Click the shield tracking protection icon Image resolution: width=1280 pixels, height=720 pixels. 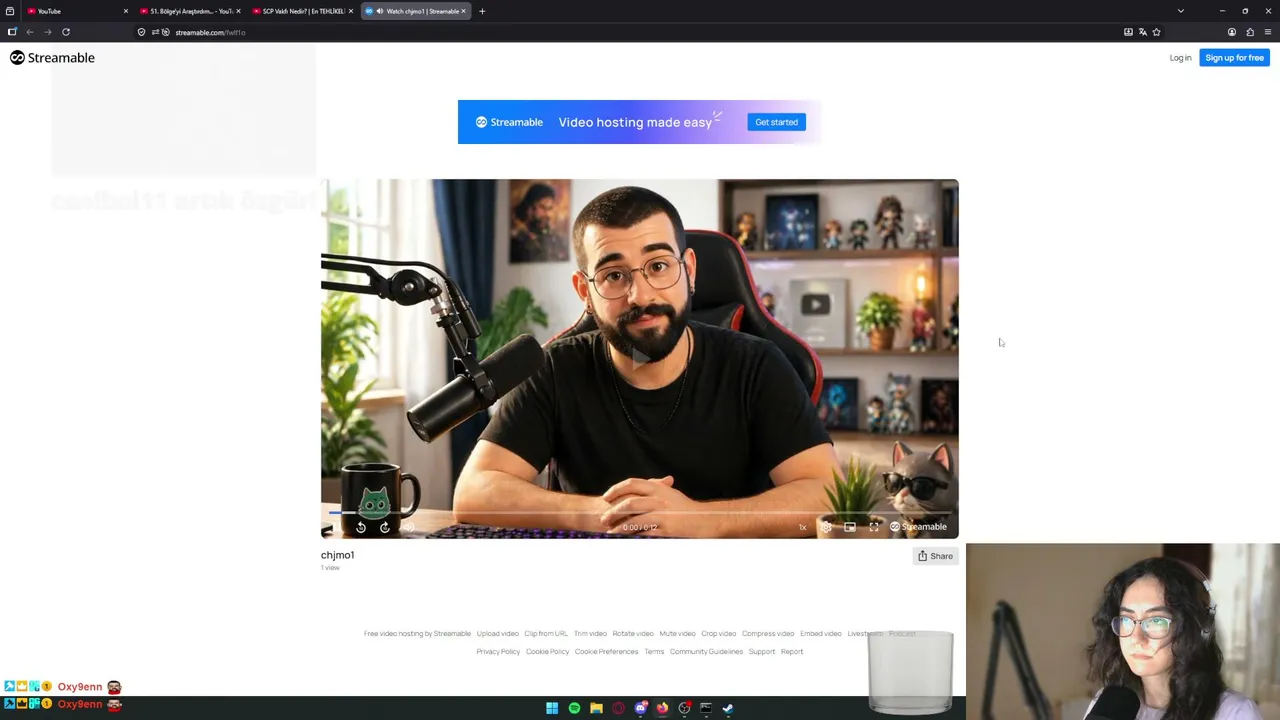141,32
